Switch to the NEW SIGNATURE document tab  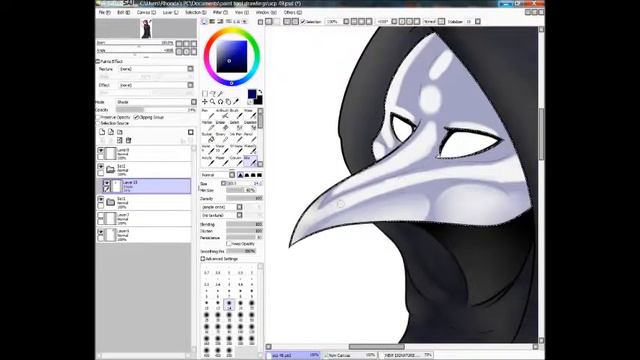click(407, 356)
